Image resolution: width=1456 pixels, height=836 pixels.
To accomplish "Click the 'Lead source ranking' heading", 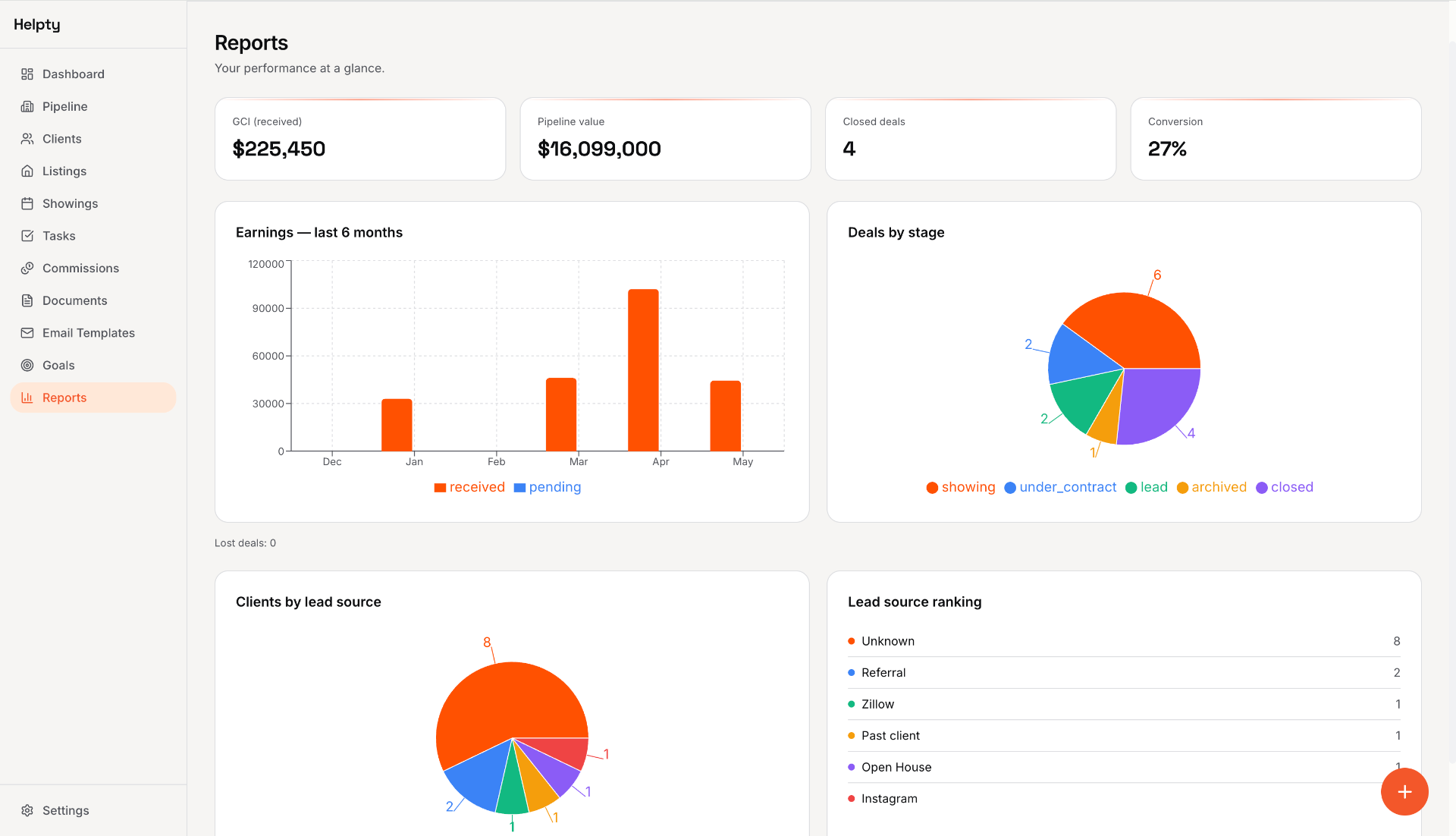I will click(915, 602).
